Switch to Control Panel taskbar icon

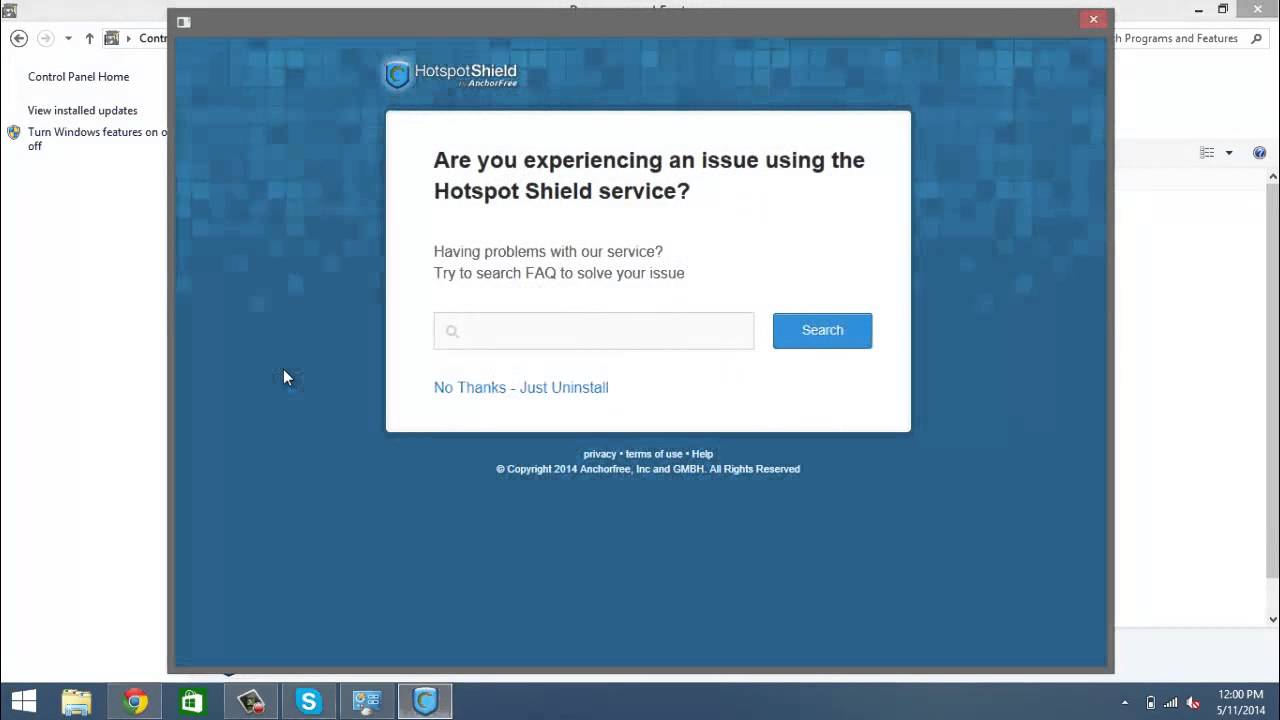click(367, 702)
